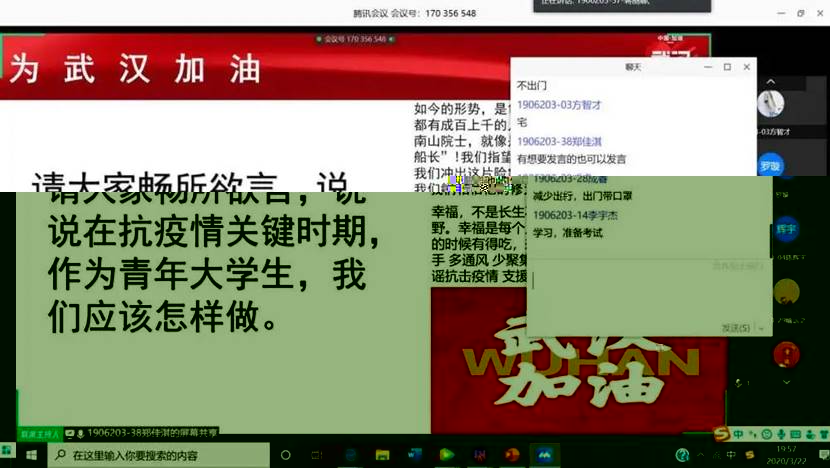The width and height of the screenshot is (830, 468).
Task: Open the green play video app on taskbar
Action: [447, 455]
